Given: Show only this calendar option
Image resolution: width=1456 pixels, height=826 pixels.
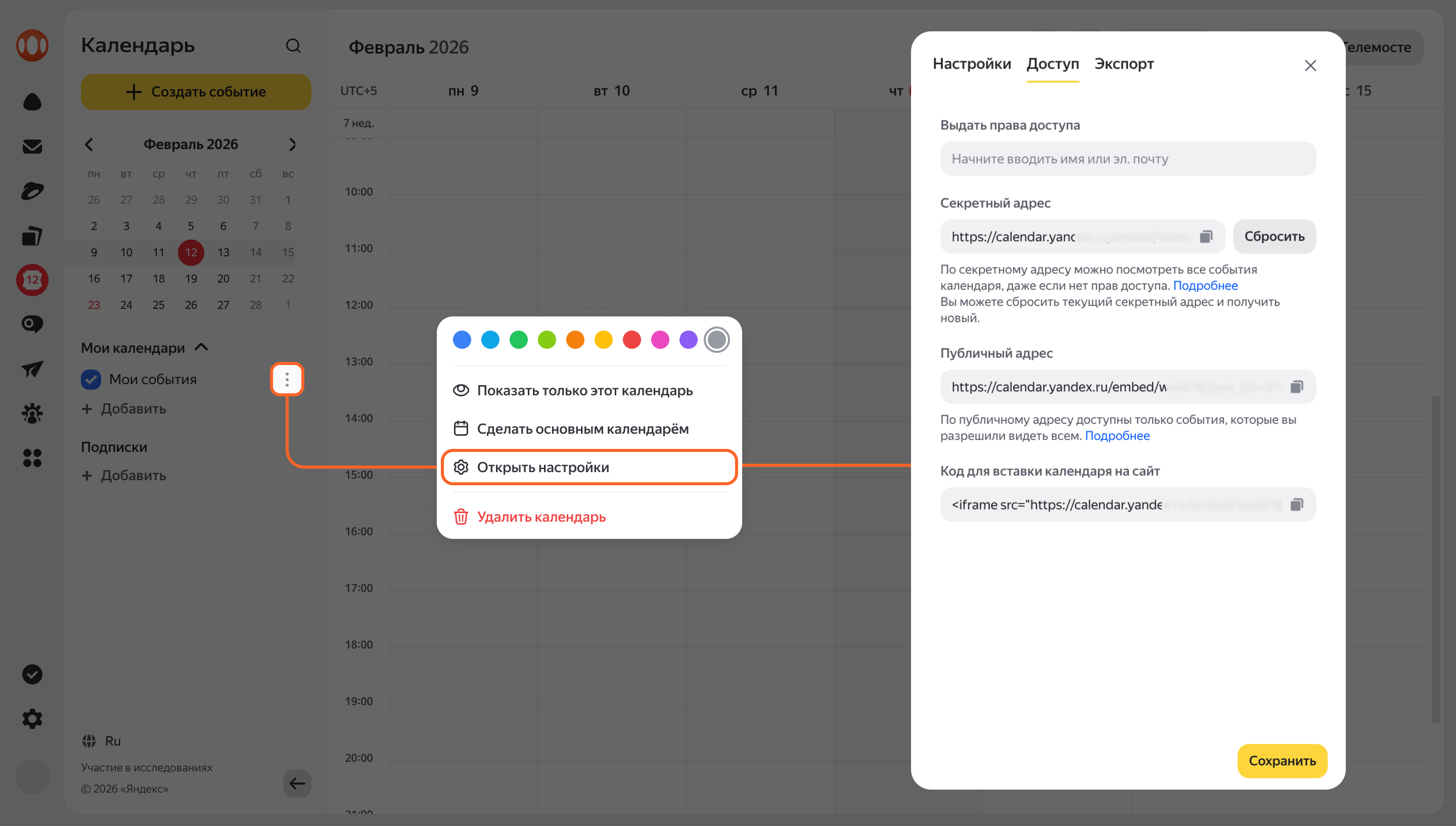Looking at the screenshot, I should (584, 390).
